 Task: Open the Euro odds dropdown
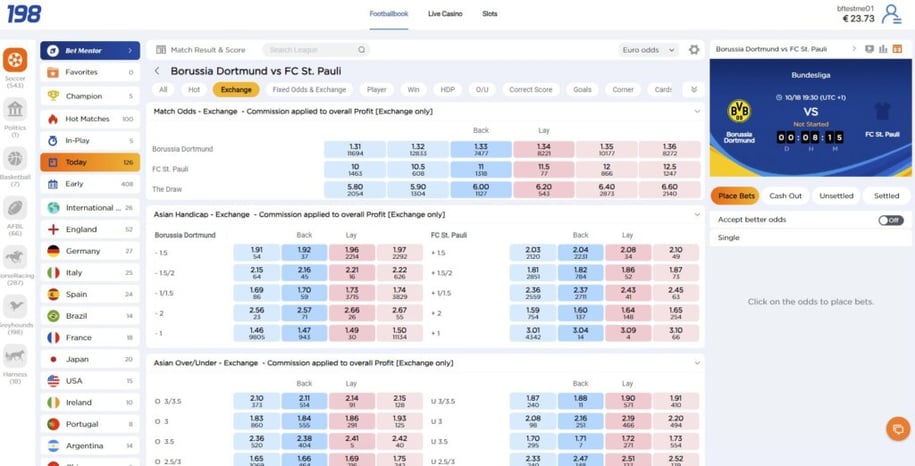(648, 50)
